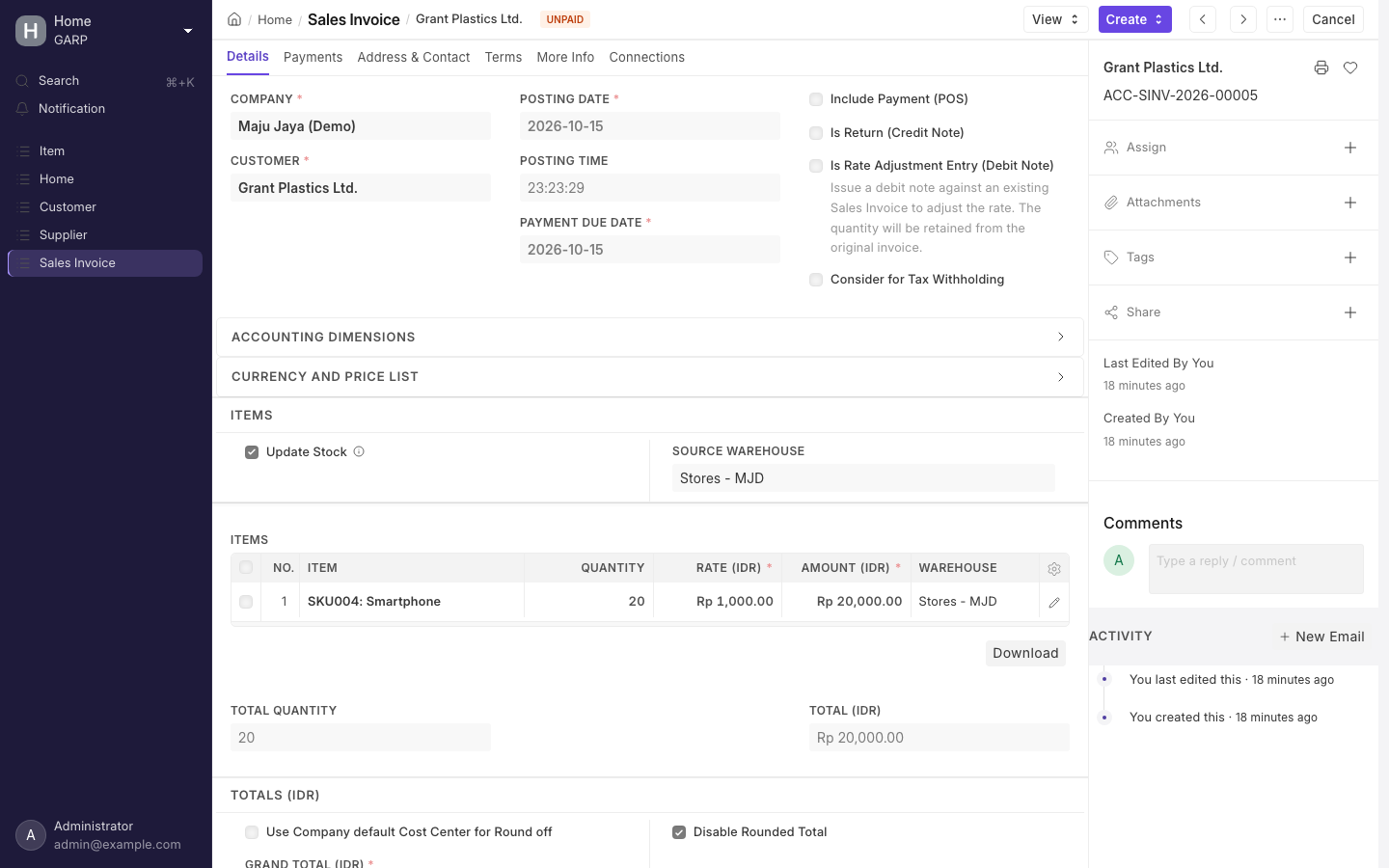This screenshot has height=868, width=1389.
Task: Expand Currency and Price List section
Action: 649,377
